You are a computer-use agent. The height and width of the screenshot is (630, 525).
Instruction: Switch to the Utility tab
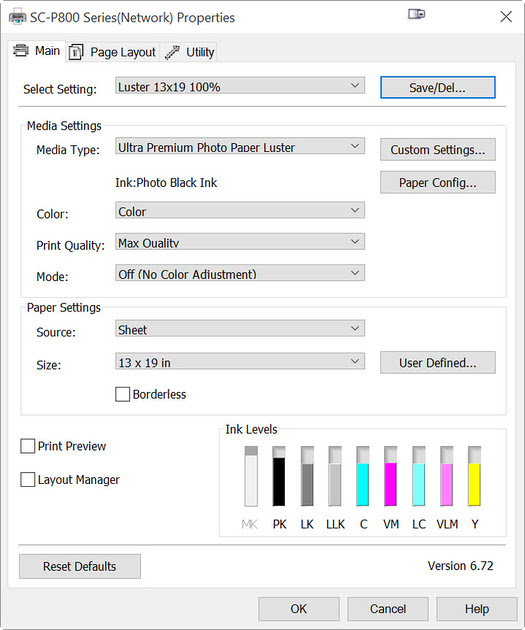click(188, 52)
